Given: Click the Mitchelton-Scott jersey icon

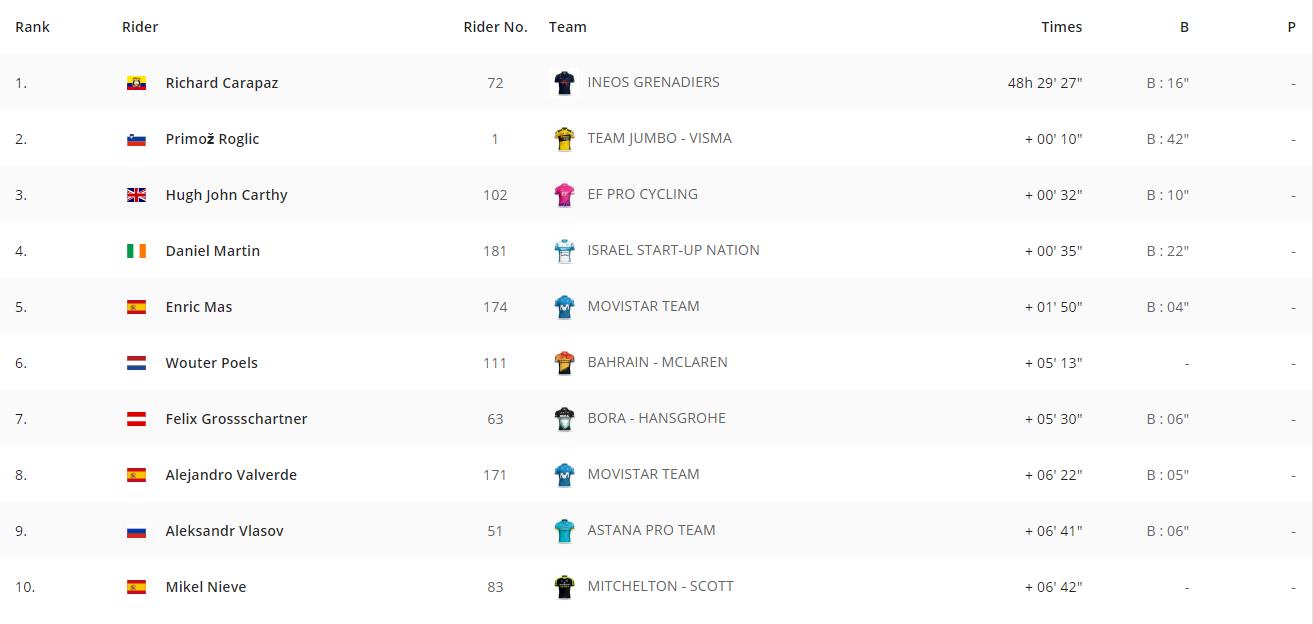Looking at the screenshot, I should 565,587.
